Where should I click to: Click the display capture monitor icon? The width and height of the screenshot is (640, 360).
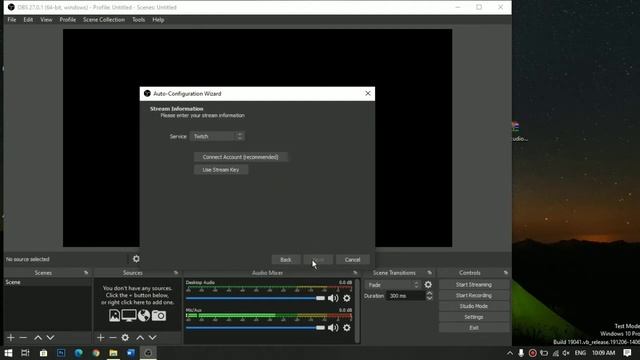(129, 316)
